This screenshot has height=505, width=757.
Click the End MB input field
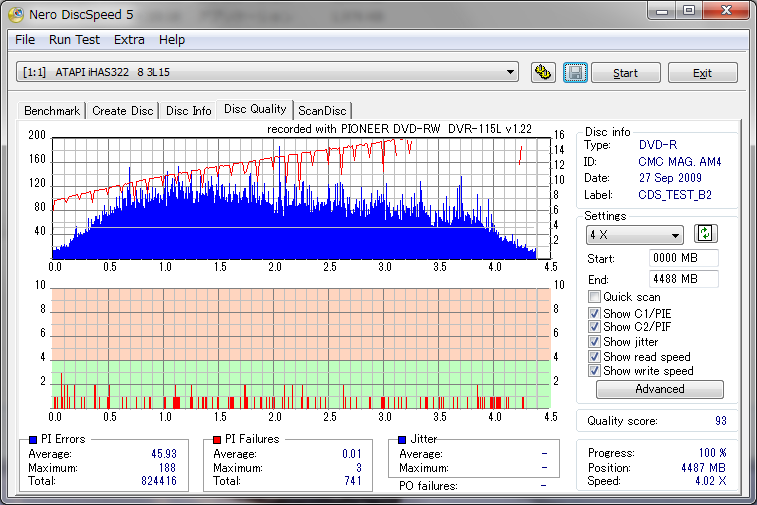coord(683,278)
